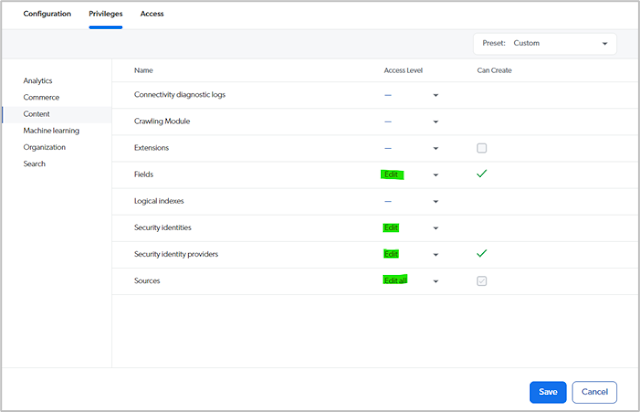
Task: Open the Search privileges category
Action: (34, 164)
